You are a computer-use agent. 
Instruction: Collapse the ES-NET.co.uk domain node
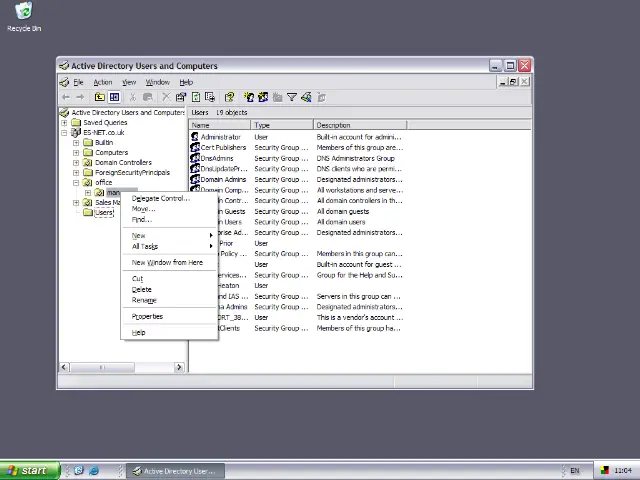pyautogui.click(x=64, y=133)
